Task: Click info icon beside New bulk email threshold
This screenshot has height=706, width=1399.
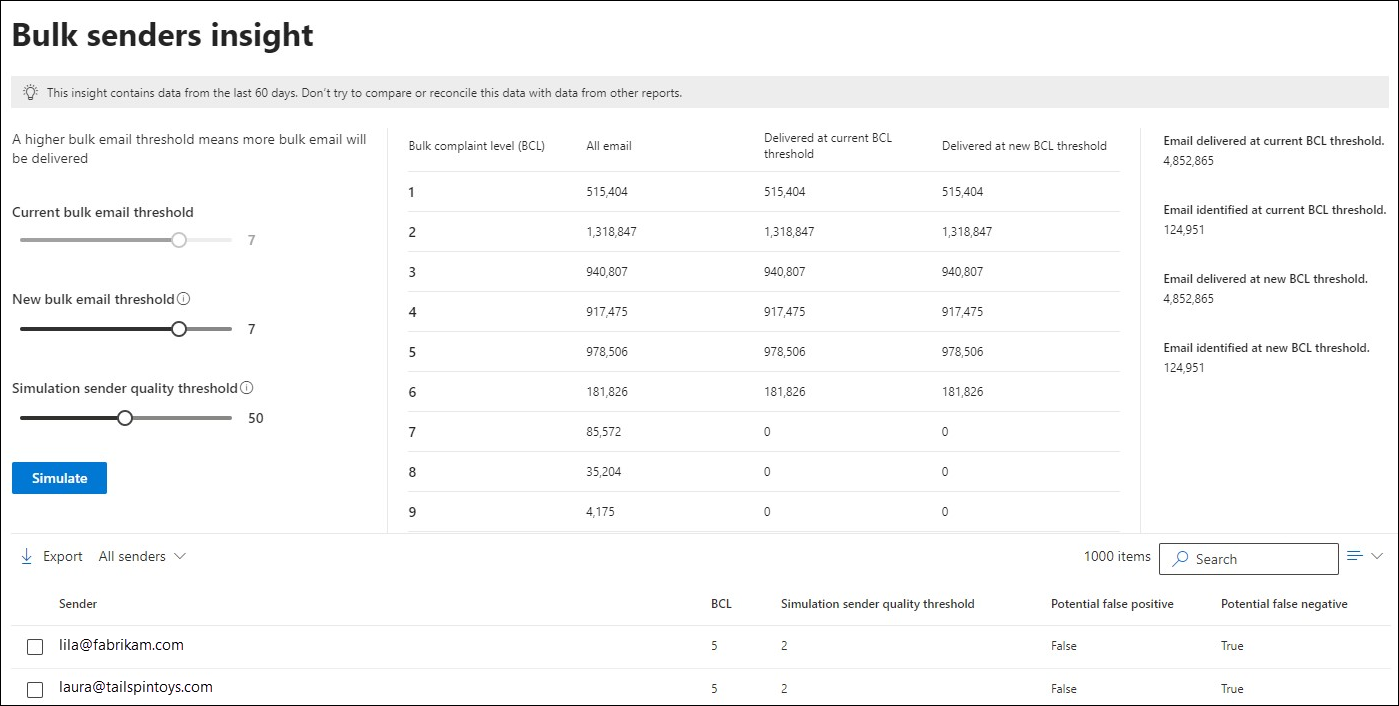Action: pyautogui.click(x=184, y=299)
